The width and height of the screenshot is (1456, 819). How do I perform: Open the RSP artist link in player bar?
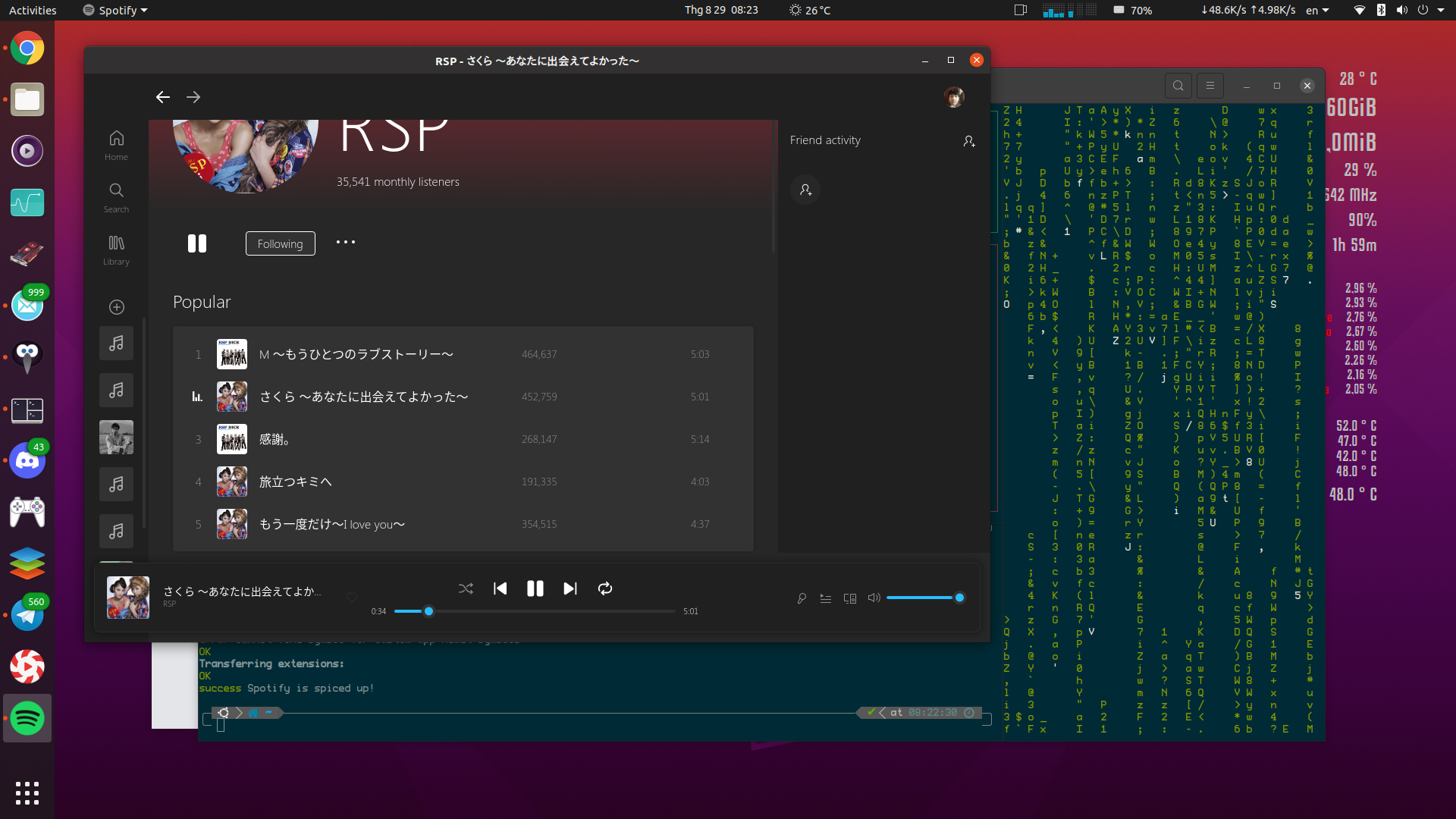[169, 604]
